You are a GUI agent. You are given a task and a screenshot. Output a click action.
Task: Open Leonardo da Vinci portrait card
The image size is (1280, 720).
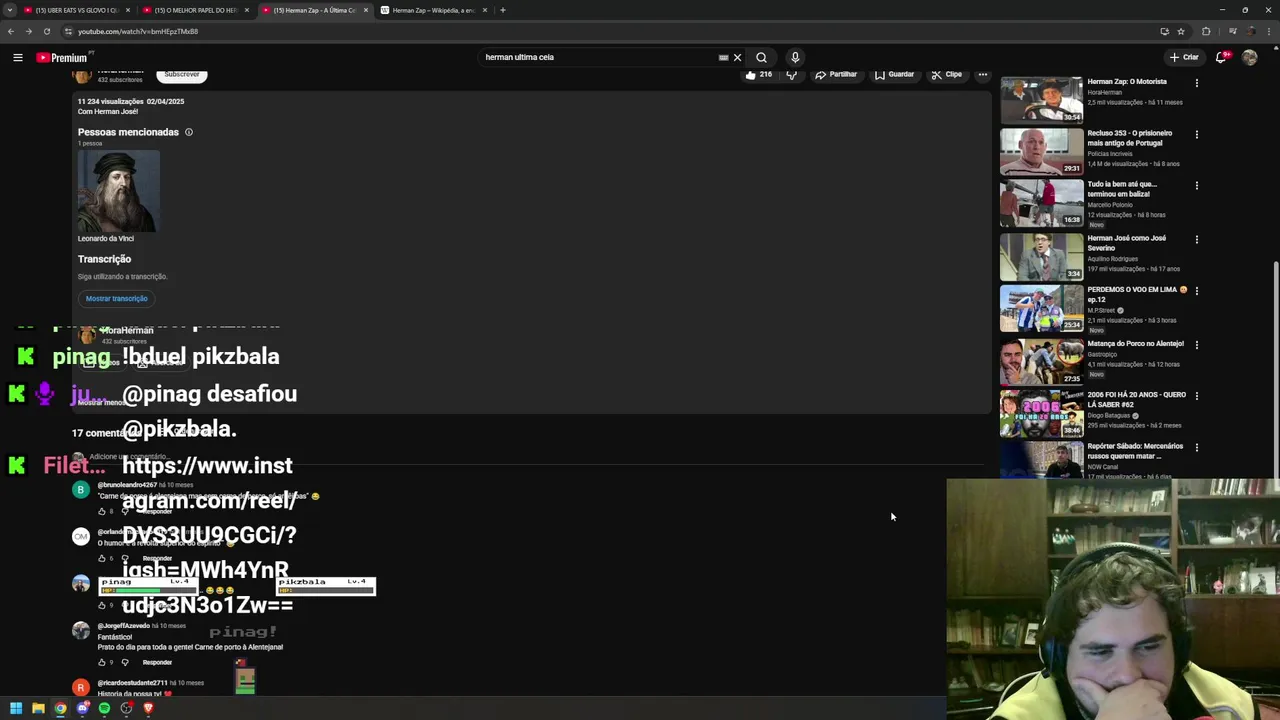pos(119,191)
